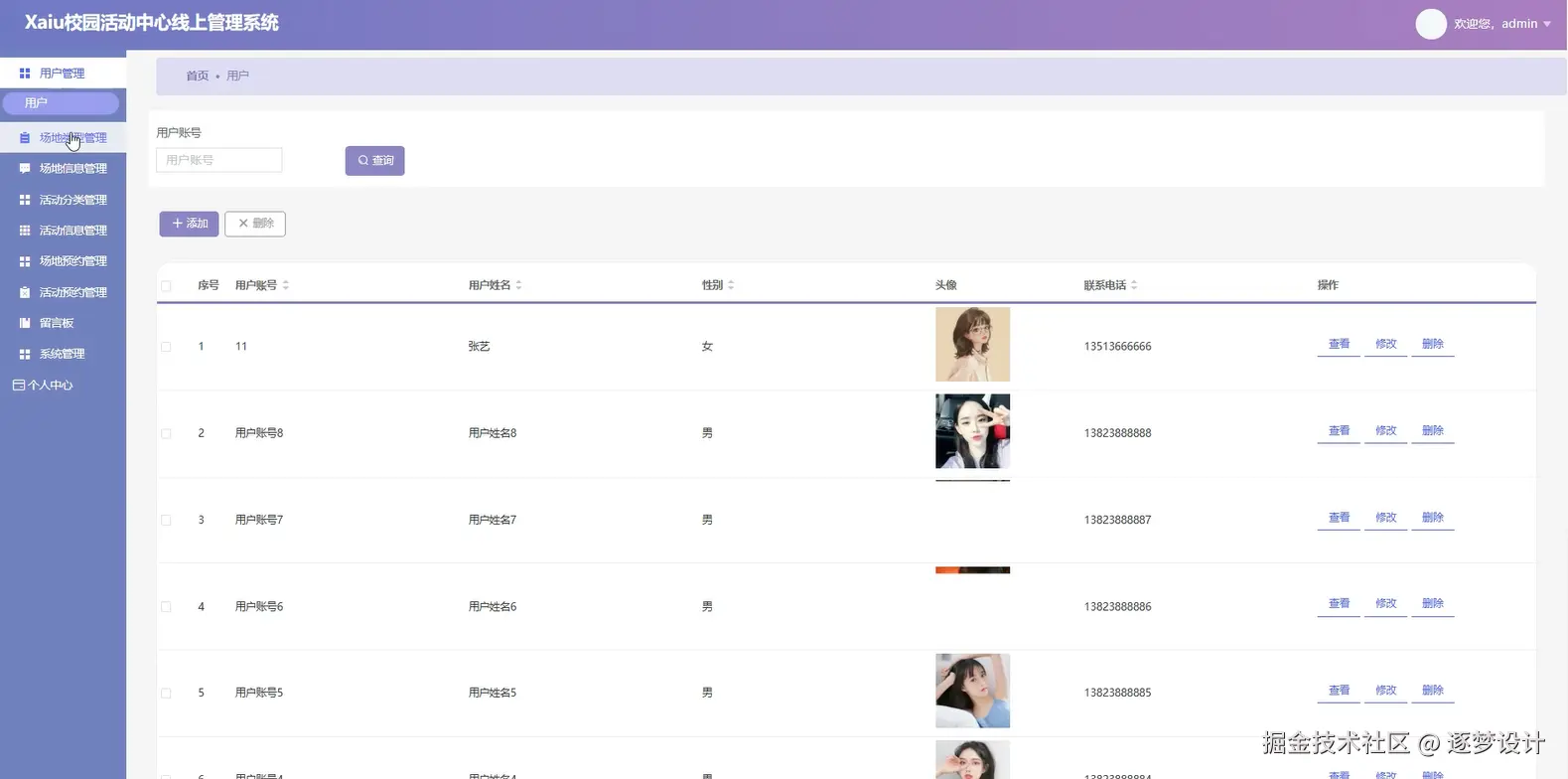Click 删除 for user 张艺
This screenshot has width=1568, height=779.
click(1432, 344)
